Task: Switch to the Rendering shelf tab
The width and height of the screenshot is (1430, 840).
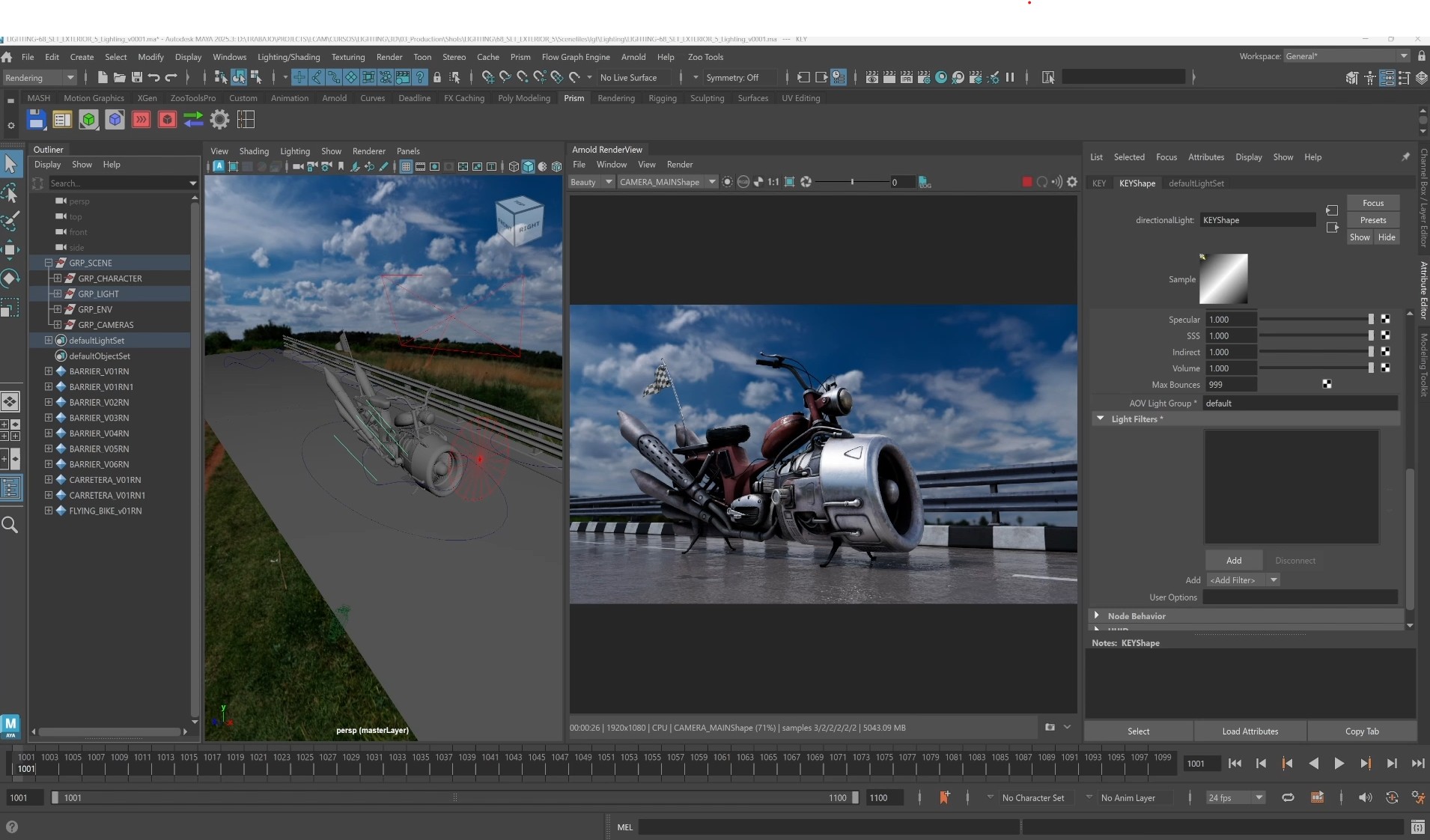Action: pos(615,98)
